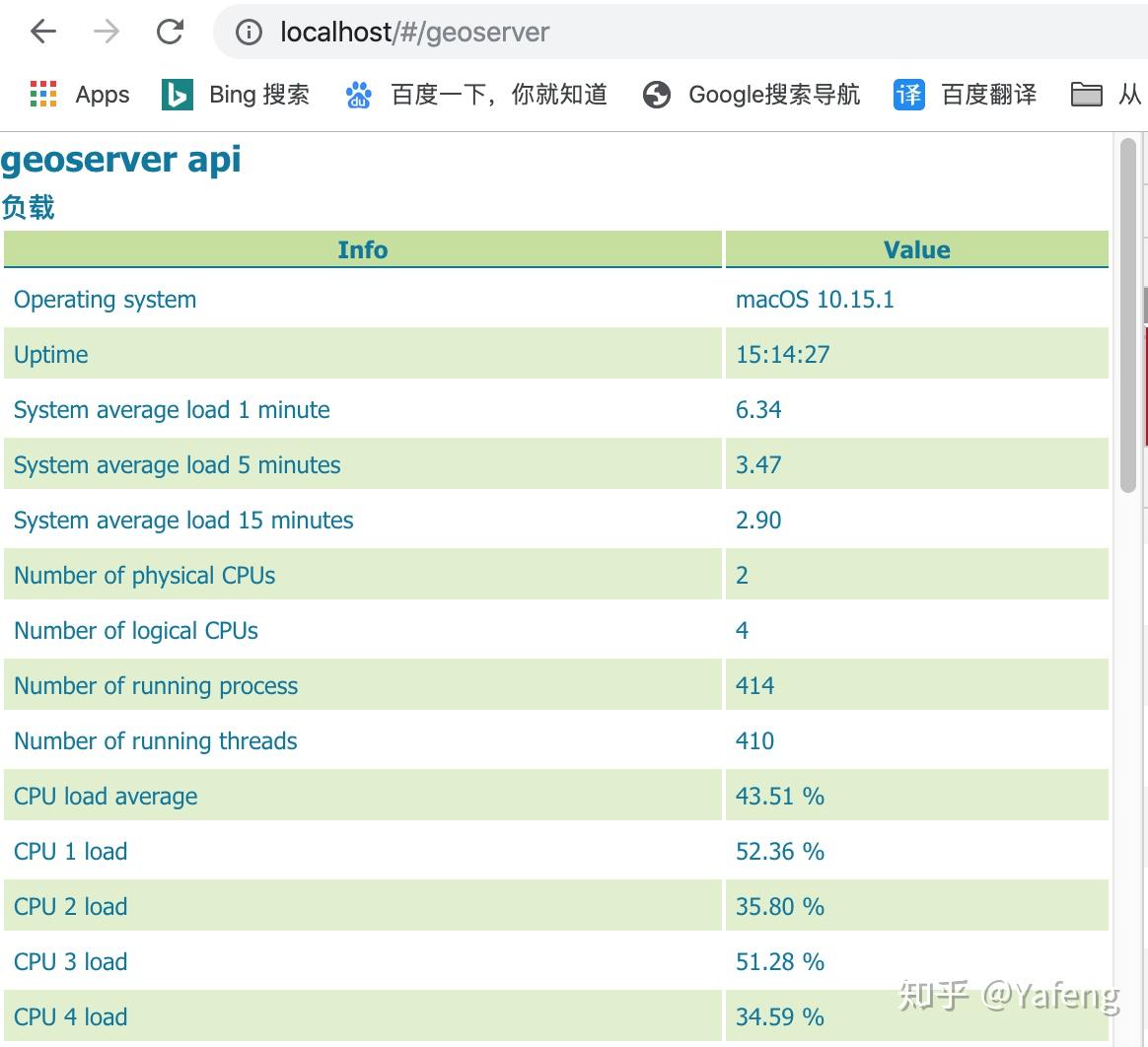Open the bookmarks folder labeled 从
Viewport: 1148px width, 1047px height.
(1087, 94)
